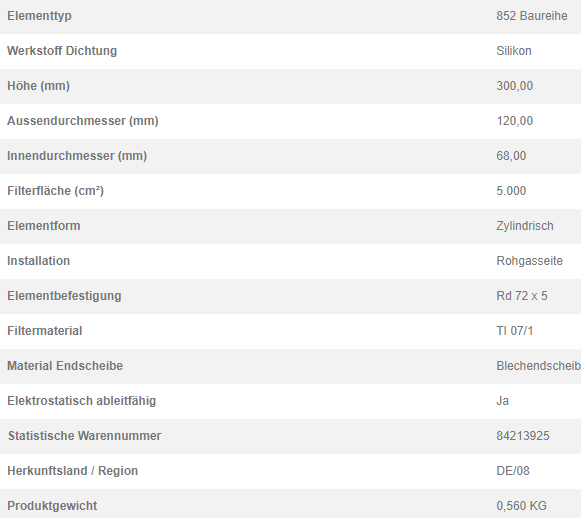Image resolution: width=581 pixels, height=518 pixels.
Task: Click the Innendurchmesser (mm) label
Action: click(x=77, y=156)
